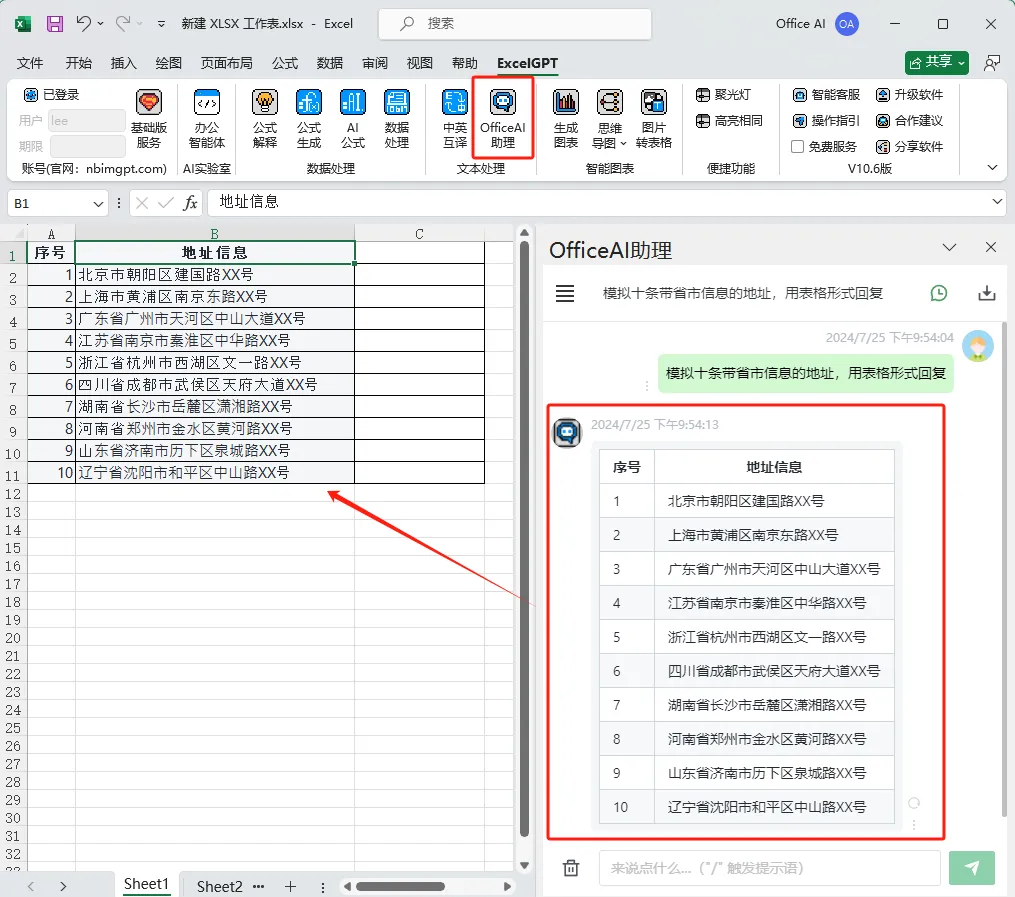Open the 中英互译 translation tool
The width and height of the screenshot is (1015, 897).
pos(454,119)
